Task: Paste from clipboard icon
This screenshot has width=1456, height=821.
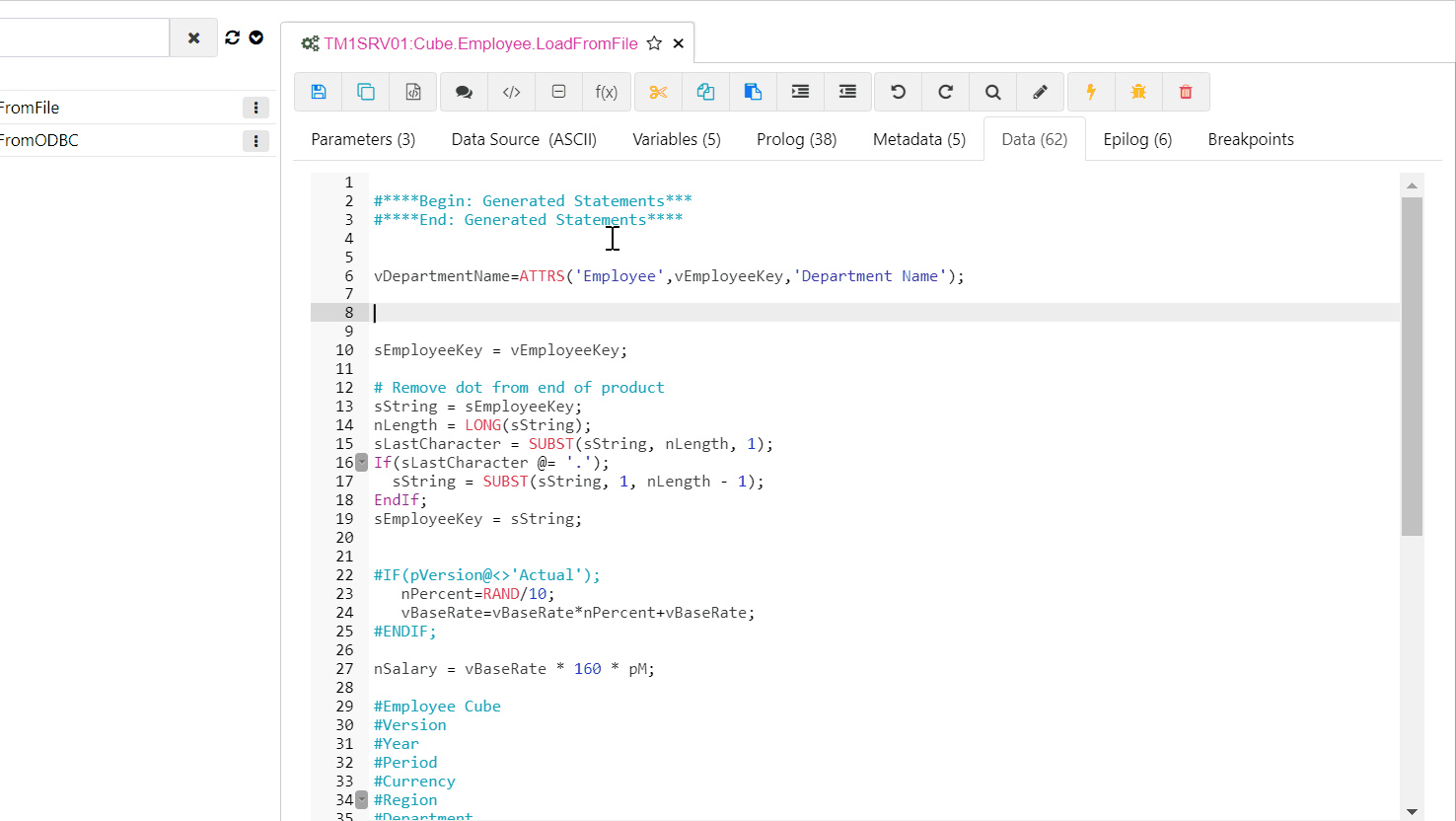Action: pos(753,91)
